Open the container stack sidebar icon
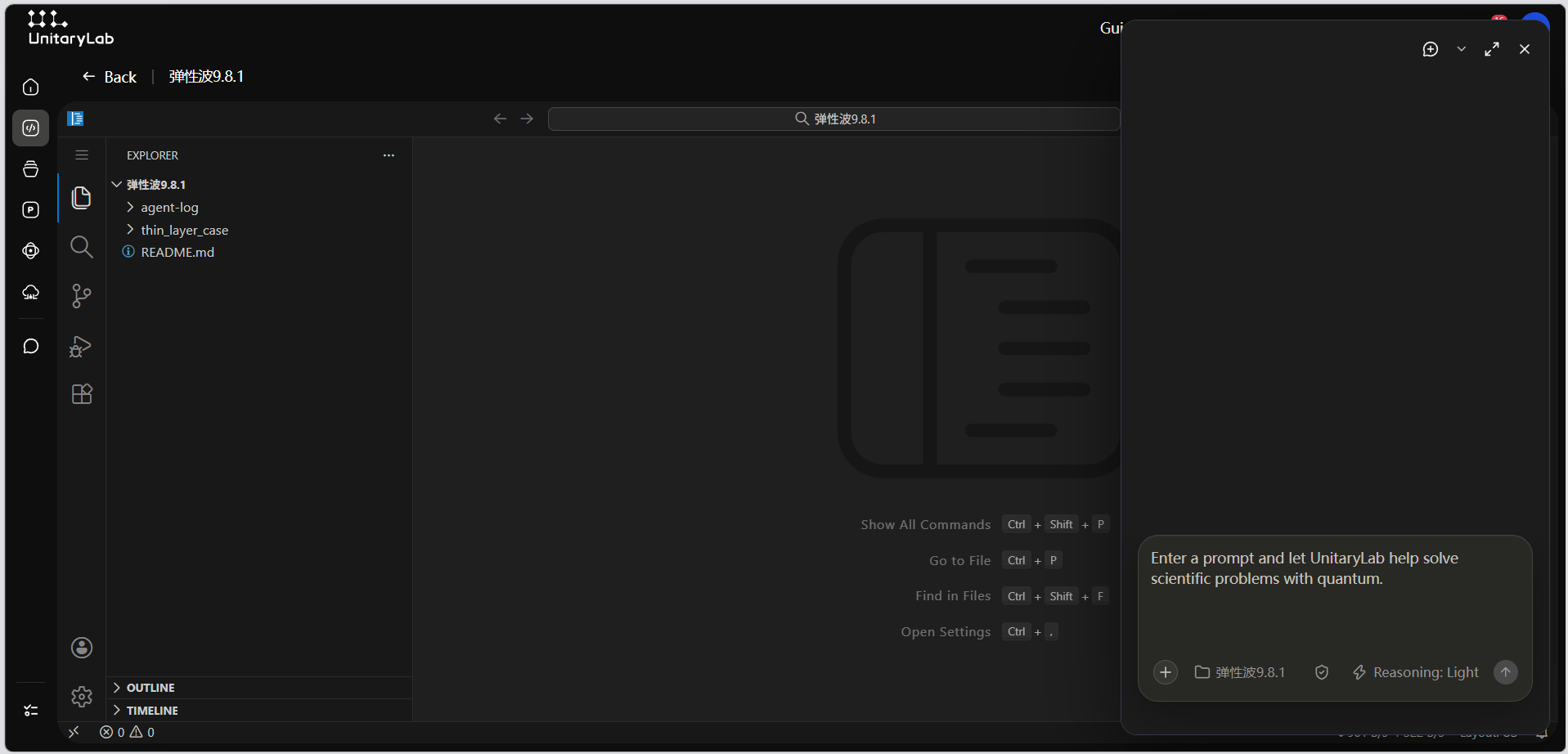1568x754 pixels. point(31,169)
